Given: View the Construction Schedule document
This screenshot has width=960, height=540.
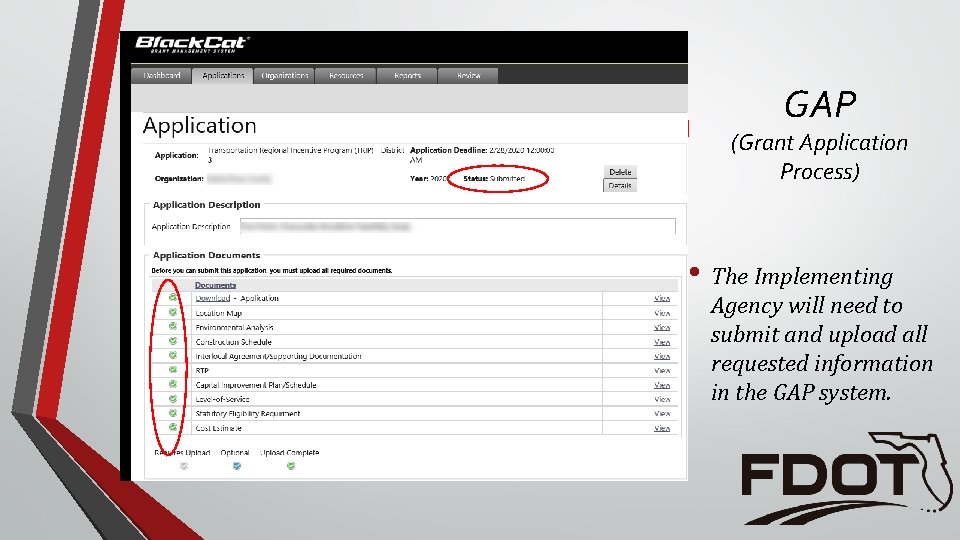Looking at the screenshot, I should coord(662,342).
